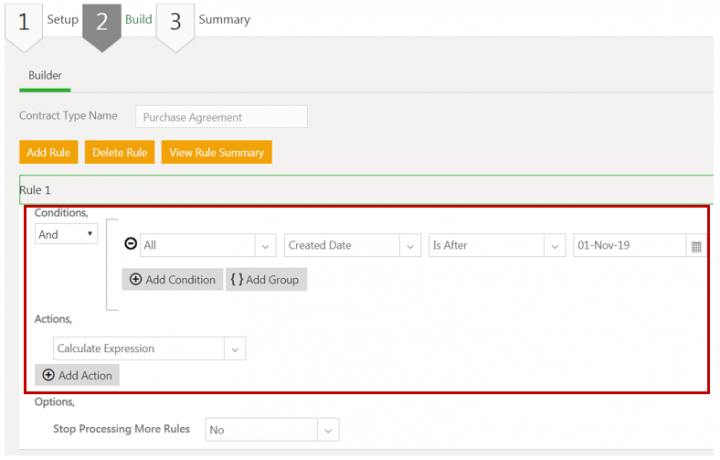Screen dimensions: 720x460
Task: Click the remove condition minus icon
Action: click(130, 244)
